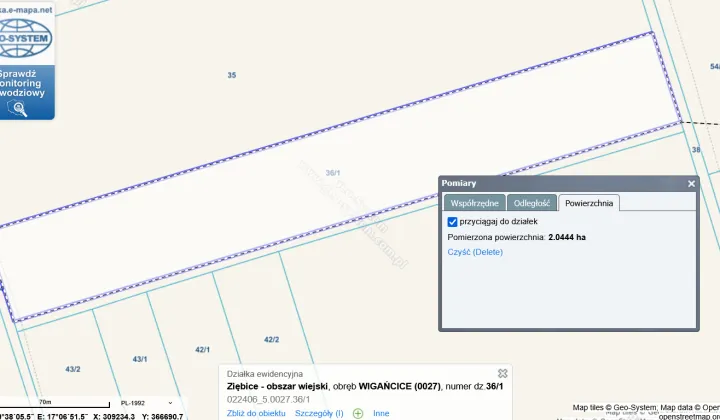Click measured area value 2.0444 ha

point(567,237)
